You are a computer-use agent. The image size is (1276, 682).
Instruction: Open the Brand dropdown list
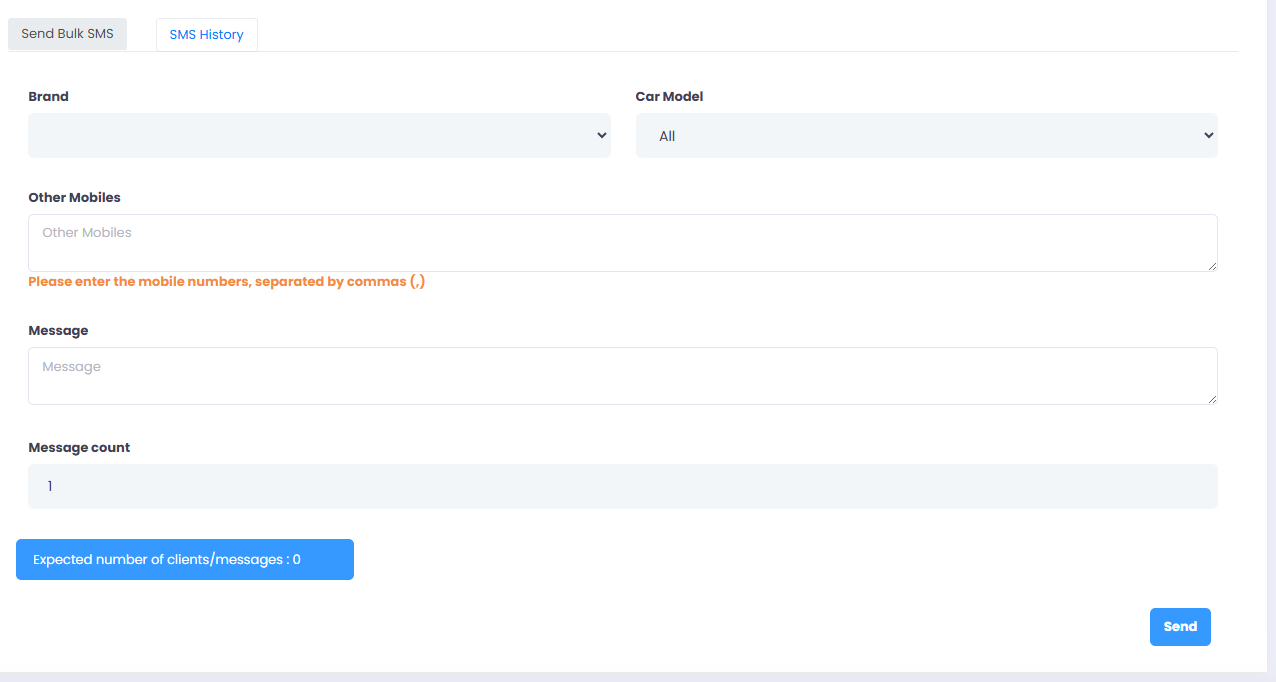coord(318,135)
